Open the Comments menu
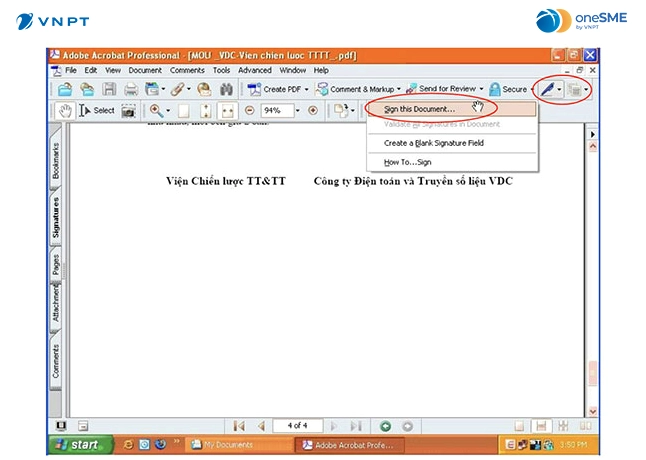This screenshot has width=646, height=460. [187, 70]
